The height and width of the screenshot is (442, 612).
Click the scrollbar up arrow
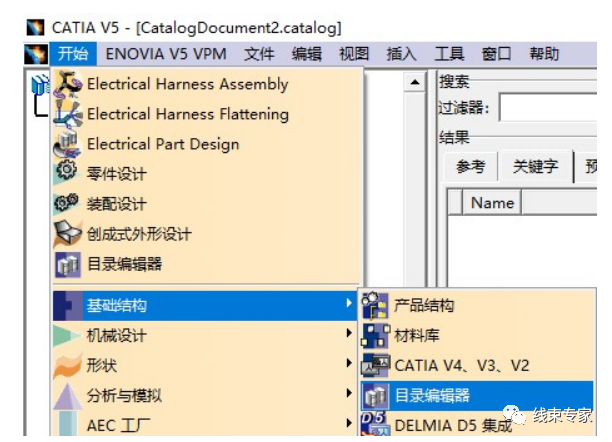click(x=415, y=82)
